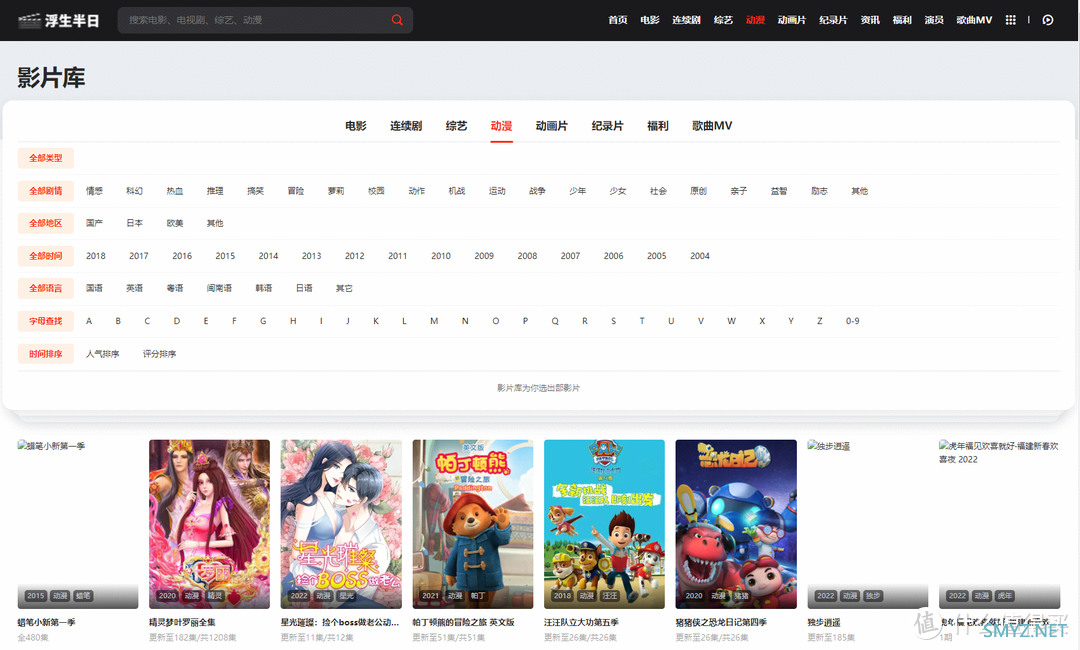
Task: Filter by 励志 genre
Action: point(819,191)
